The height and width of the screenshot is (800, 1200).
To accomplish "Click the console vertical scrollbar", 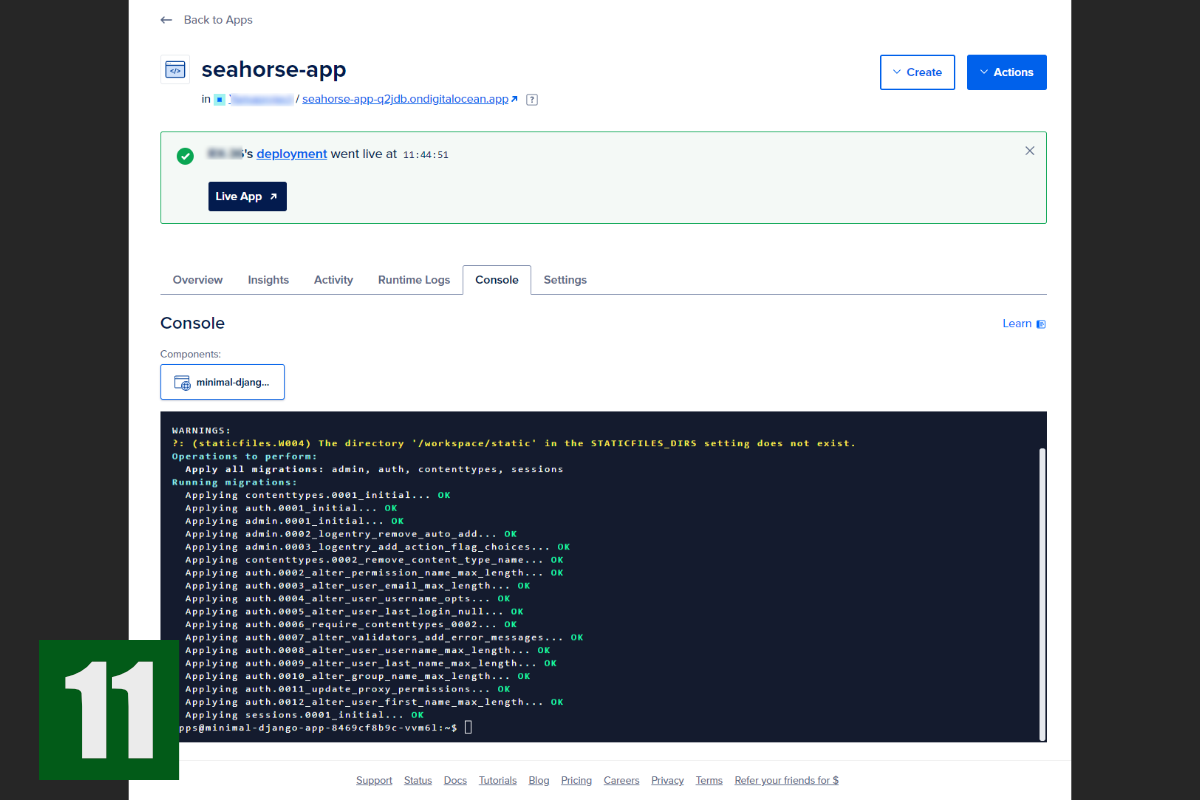I will click(x=1041, y=593).
